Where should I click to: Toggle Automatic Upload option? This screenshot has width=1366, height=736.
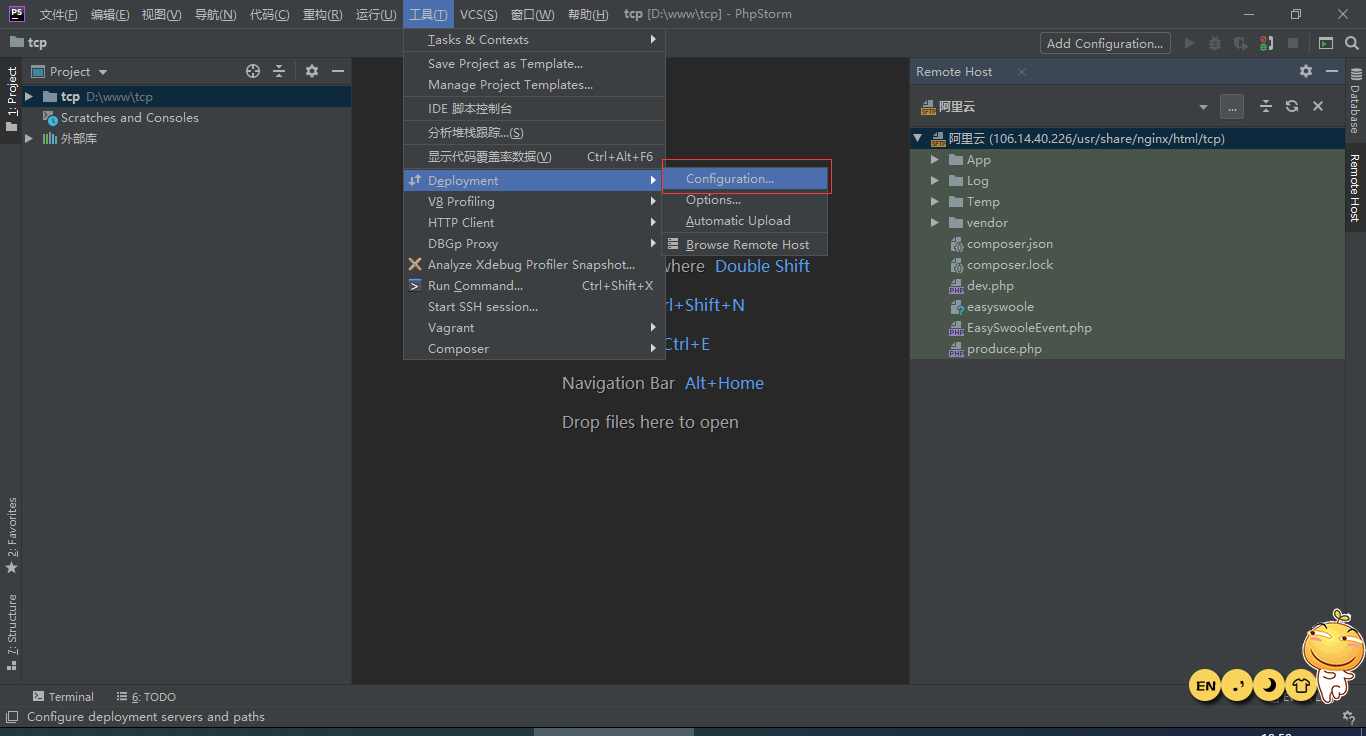[745, 220]
